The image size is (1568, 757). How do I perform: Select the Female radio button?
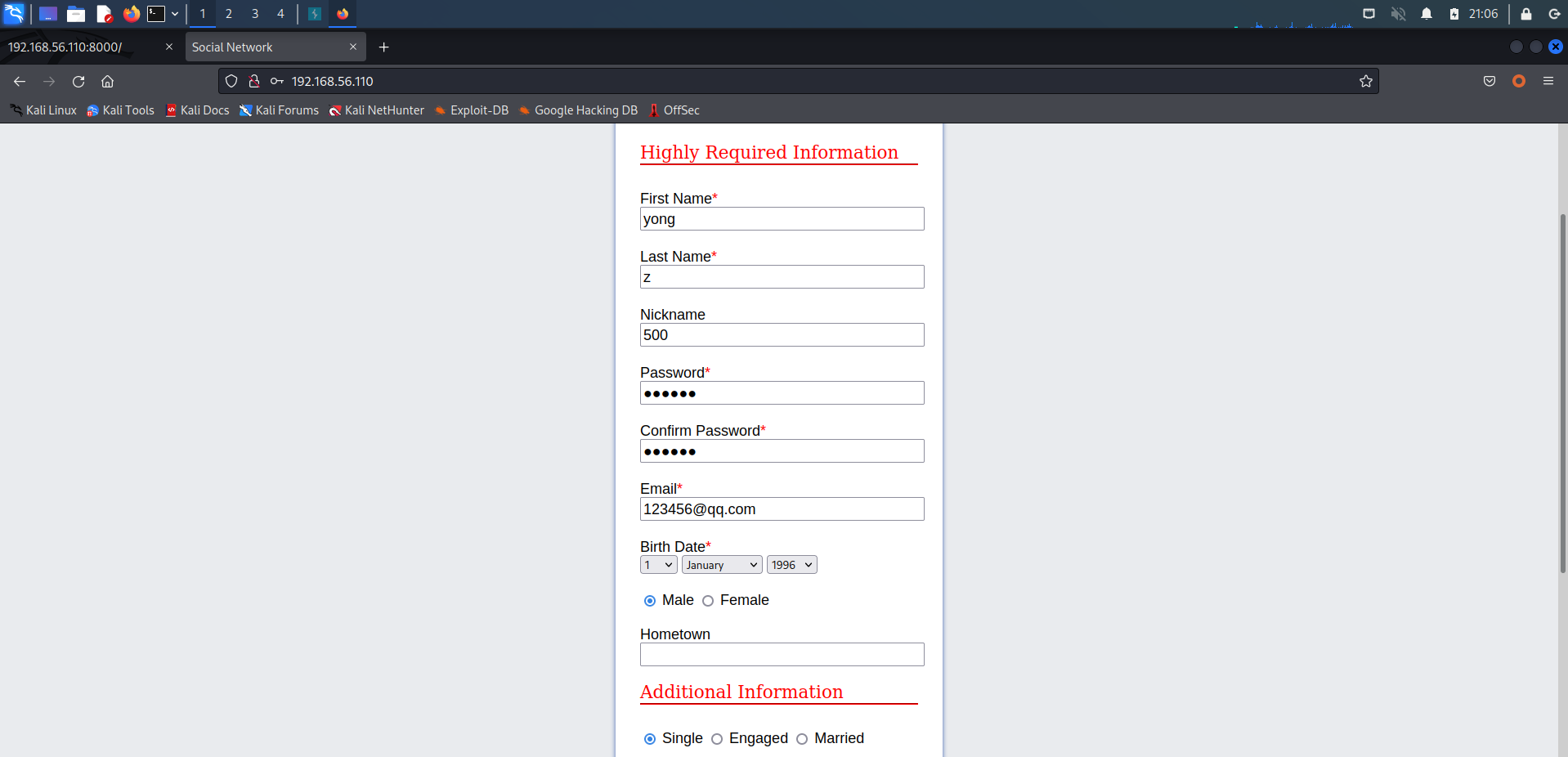coord(708,601)
